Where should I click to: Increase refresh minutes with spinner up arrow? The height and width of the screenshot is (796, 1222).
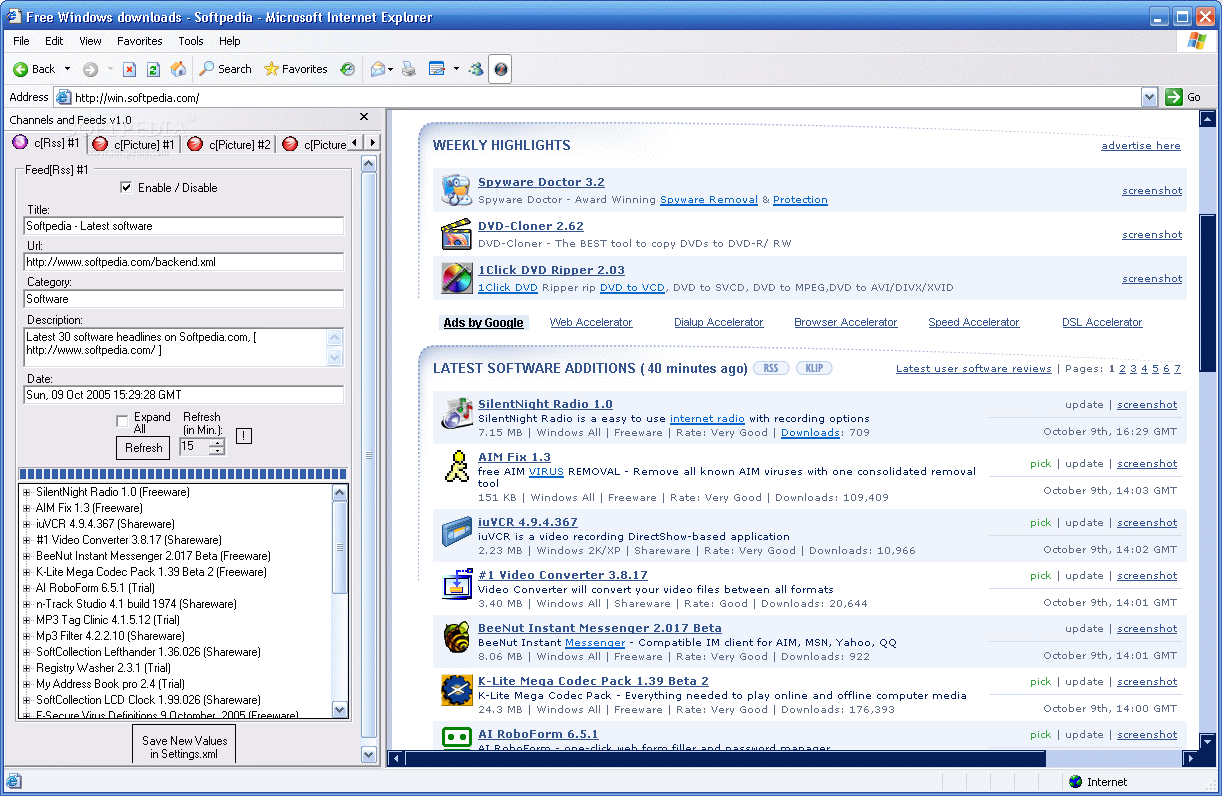click(217, 442)
